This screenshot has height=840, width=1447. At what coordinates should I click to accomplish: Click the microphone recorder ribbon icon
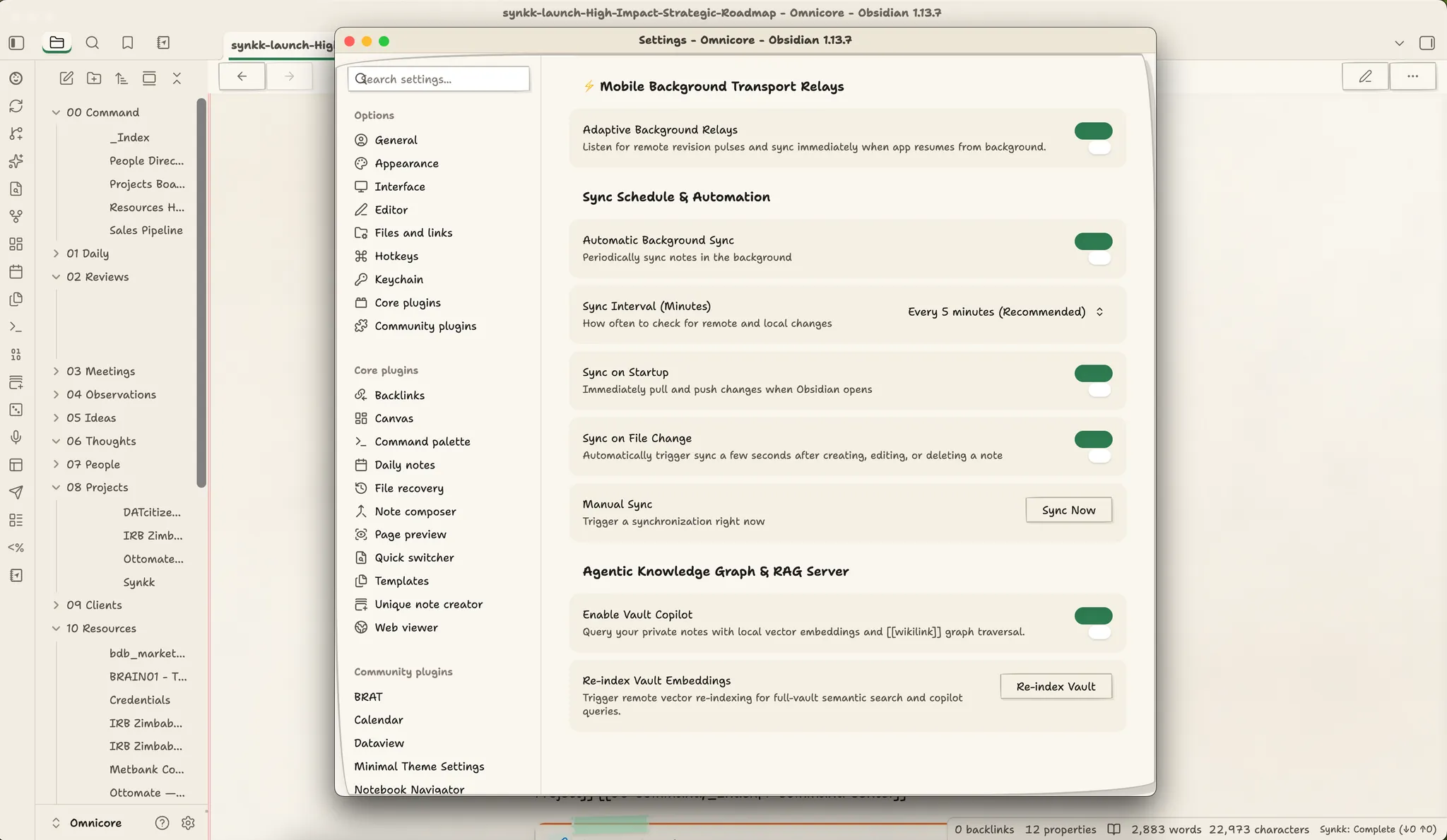click(16, 437)
